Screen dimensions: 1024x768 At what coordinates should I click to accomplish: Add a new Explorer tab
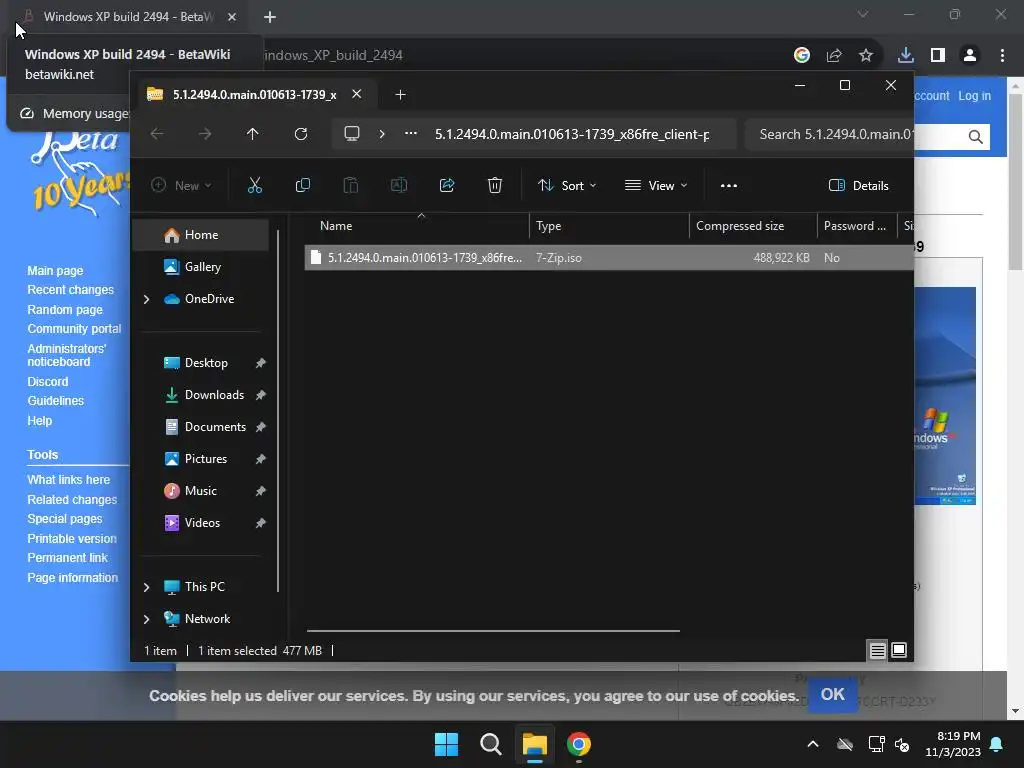click(x=400, y=95)
